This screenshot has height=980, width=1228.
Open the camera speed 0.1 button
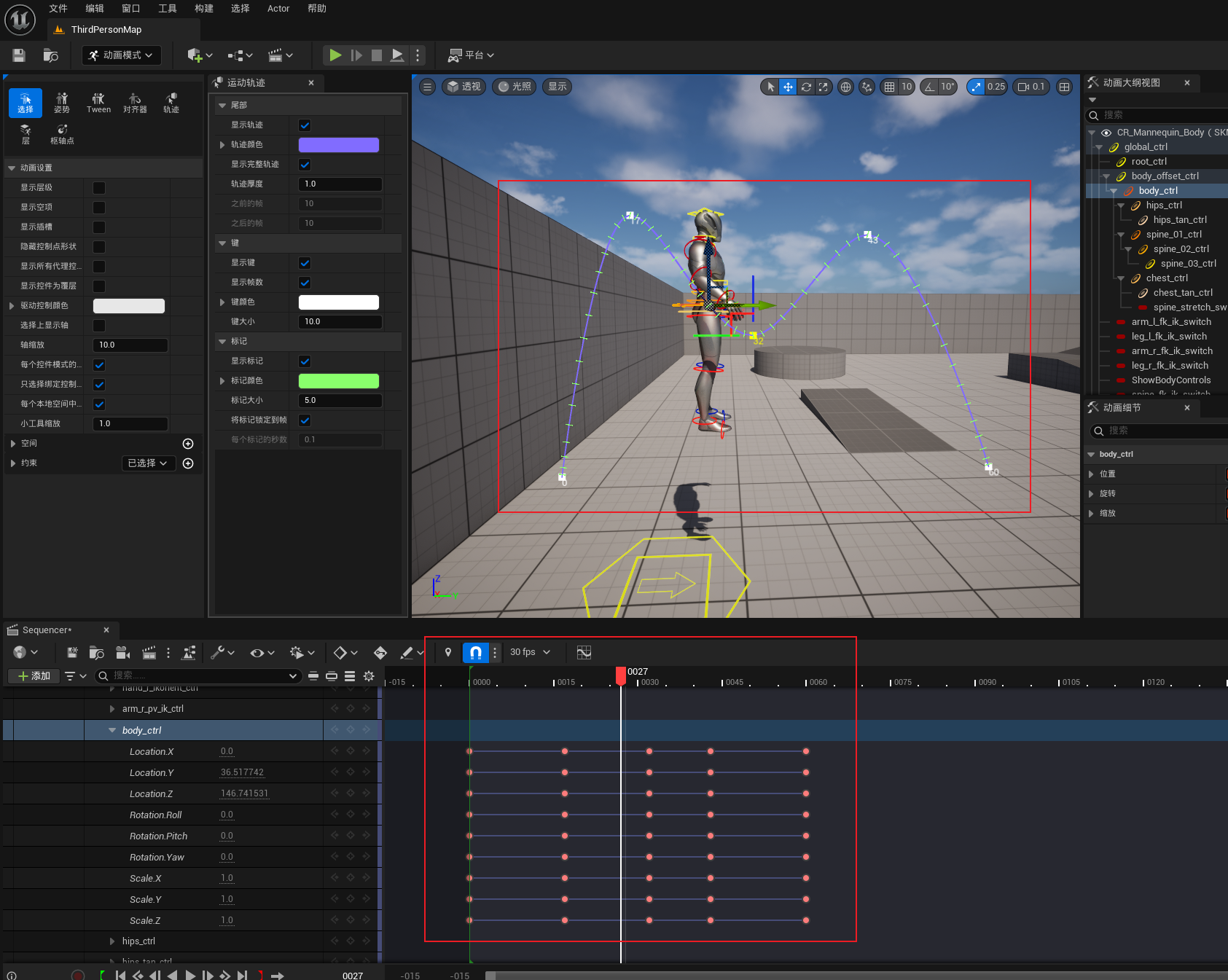pyautogui.click(x=1031, y=87)
